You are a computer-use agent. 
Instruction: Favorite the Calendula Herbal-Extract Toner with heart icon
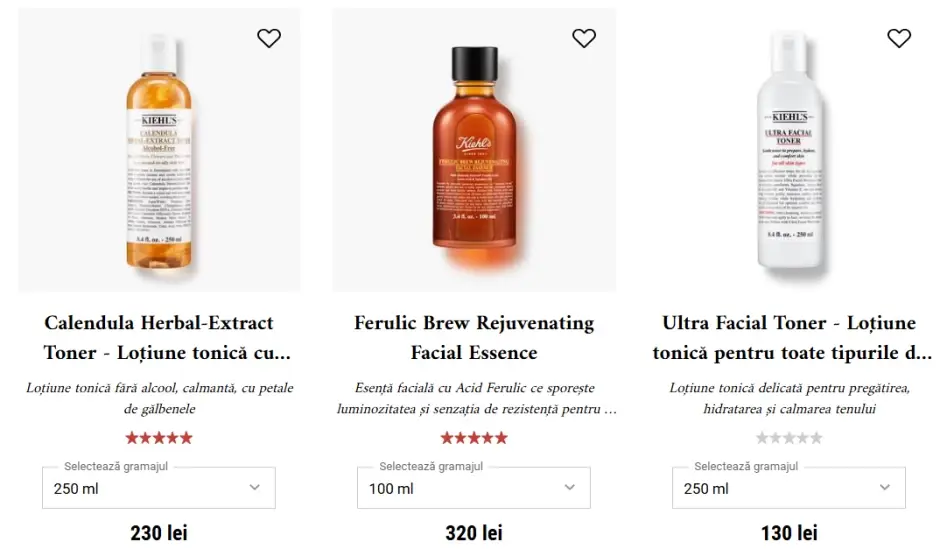coord(269,38)
